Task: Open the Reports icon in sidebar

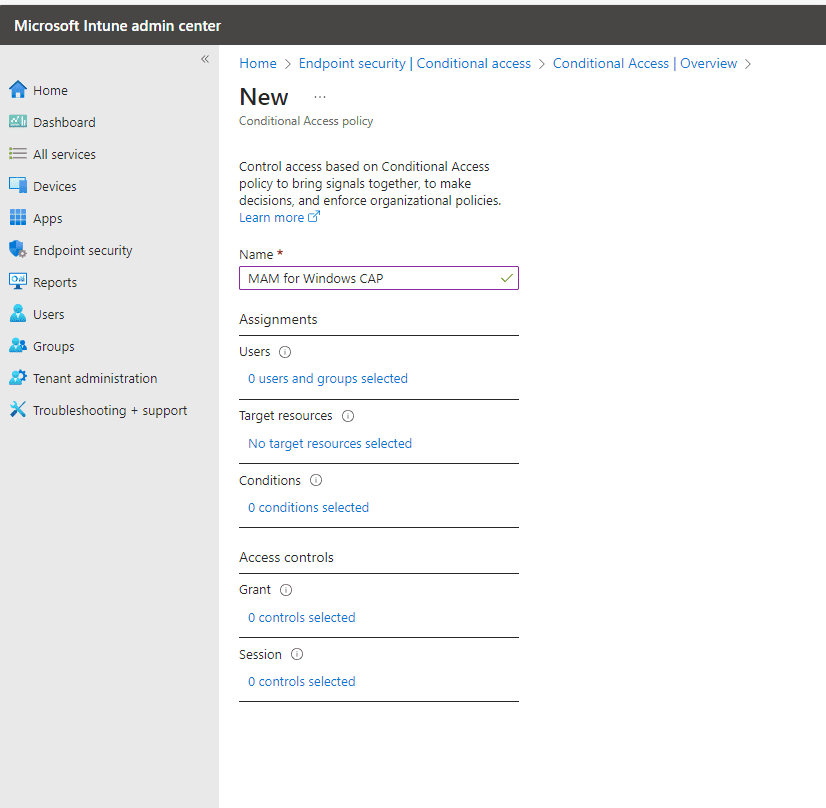Action: [17, 282]
